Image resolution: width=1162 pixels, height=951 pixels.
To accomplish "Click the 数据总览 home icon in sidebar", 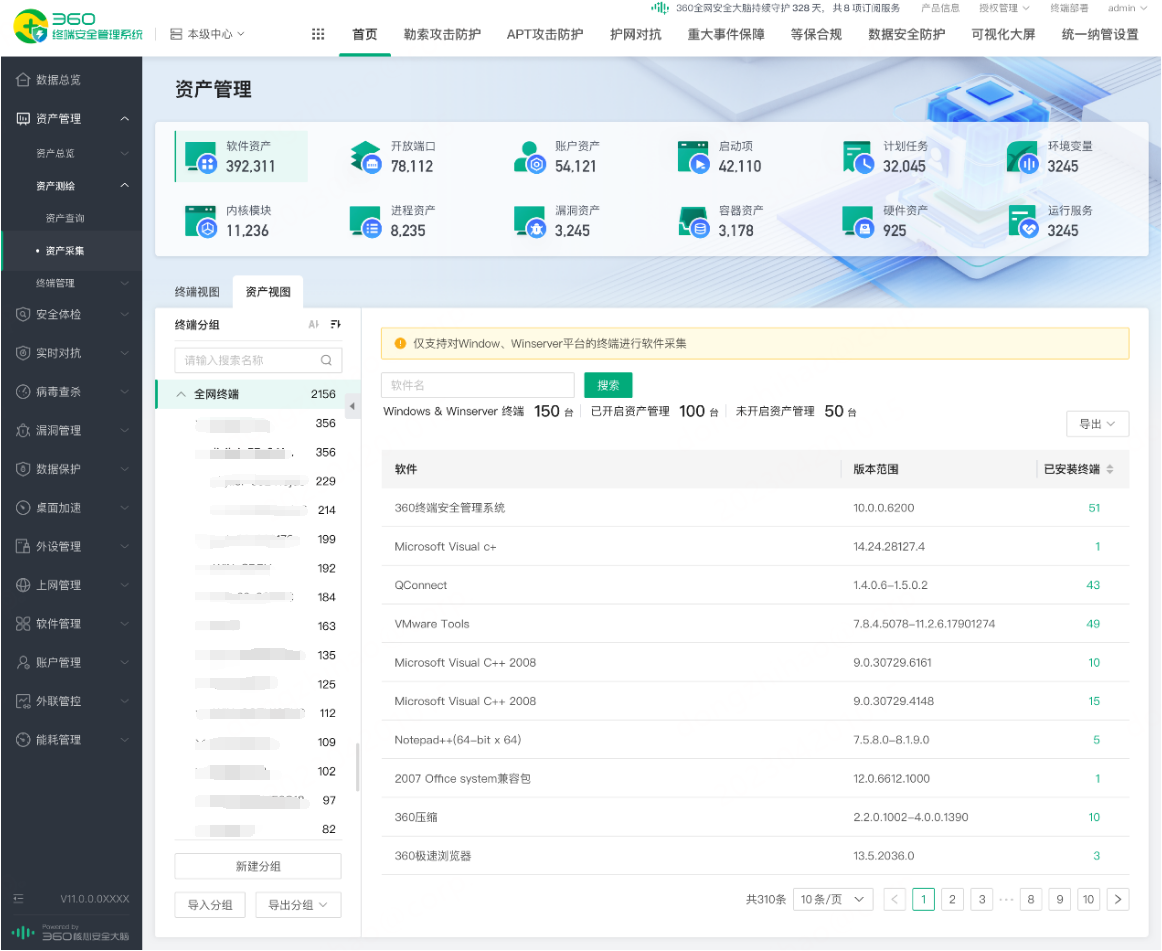I will [23, 79].
